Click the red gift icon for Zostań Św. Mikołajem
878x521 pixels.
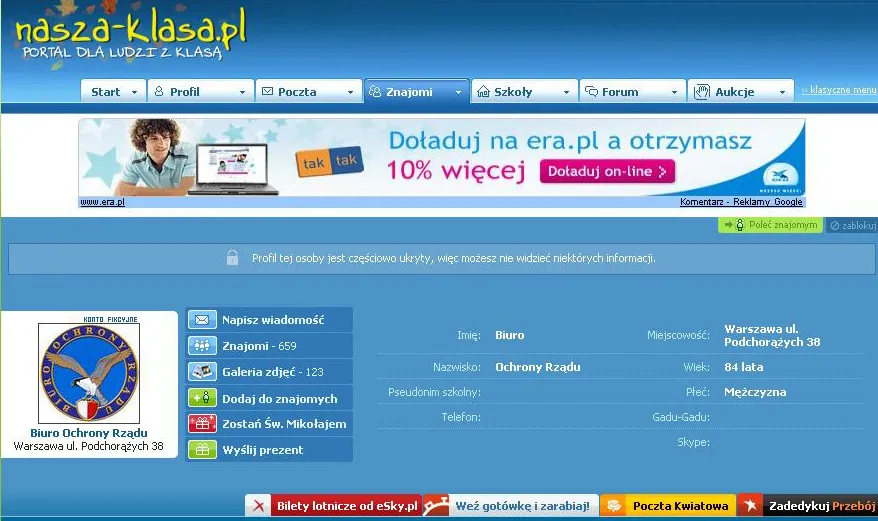(x=202, y=424)
